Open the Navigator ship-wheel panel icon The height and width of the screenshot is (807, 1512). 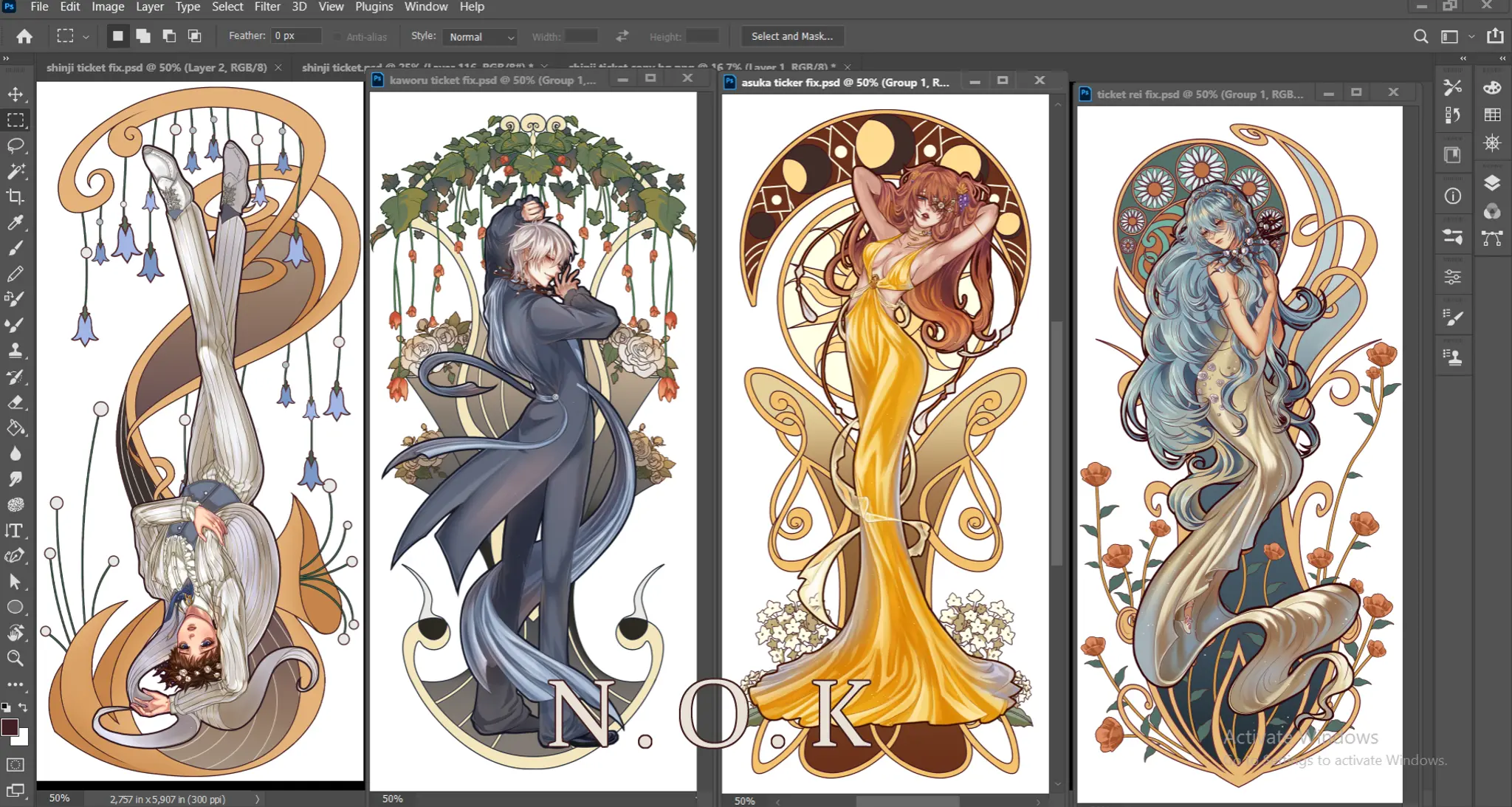tap(1492, 142)
